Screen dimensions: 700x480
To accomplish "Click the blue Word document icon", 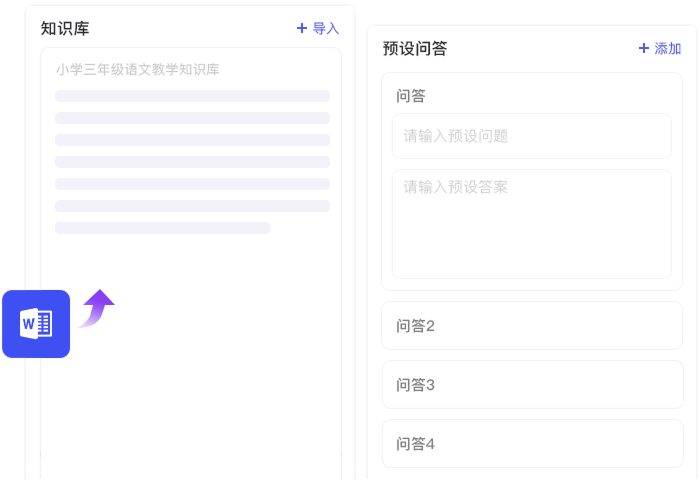I will click(x=36, y=324).
